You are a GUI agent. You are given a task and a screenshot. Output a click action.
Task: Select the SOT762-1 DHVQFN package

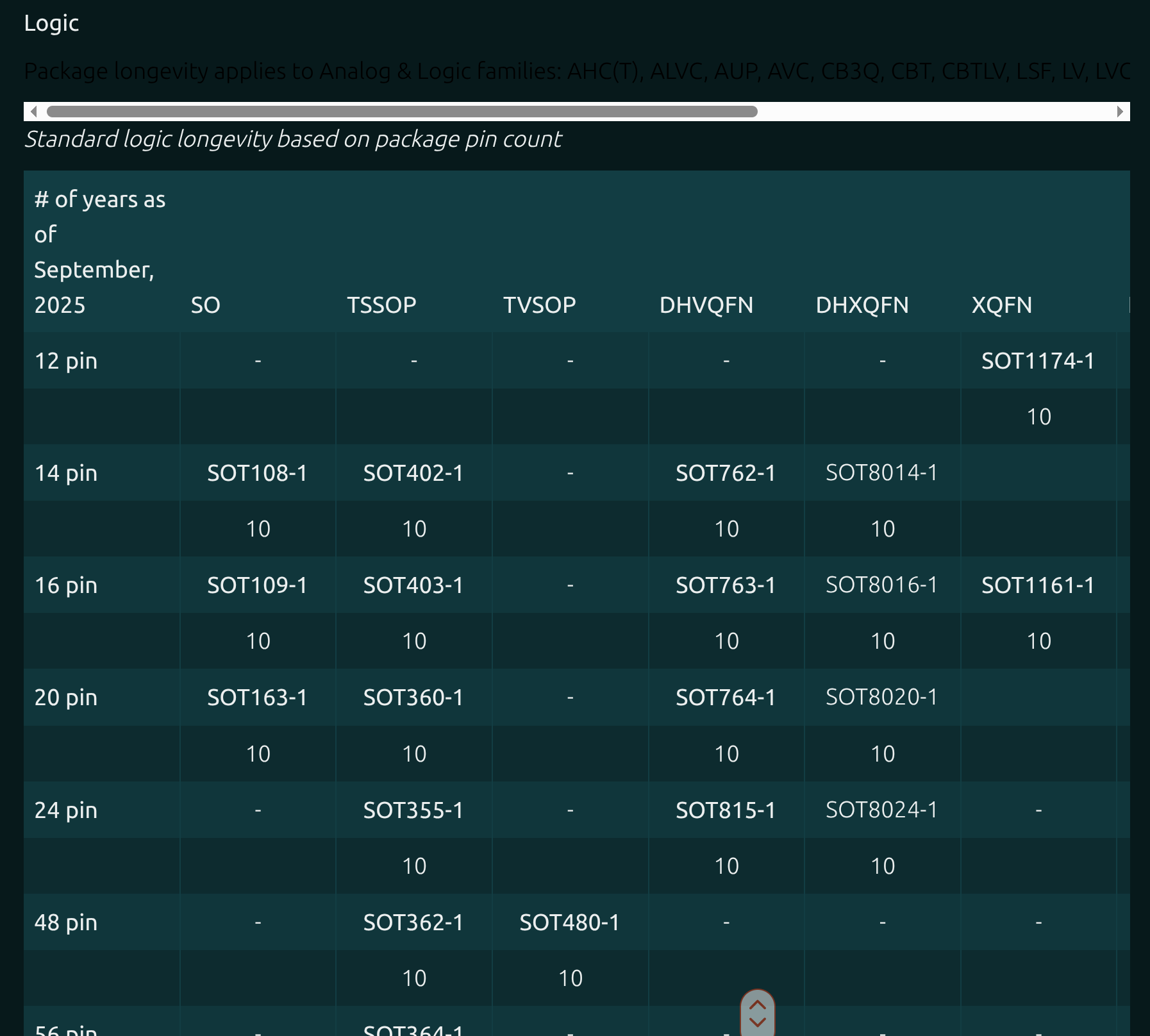click(726, 473)
